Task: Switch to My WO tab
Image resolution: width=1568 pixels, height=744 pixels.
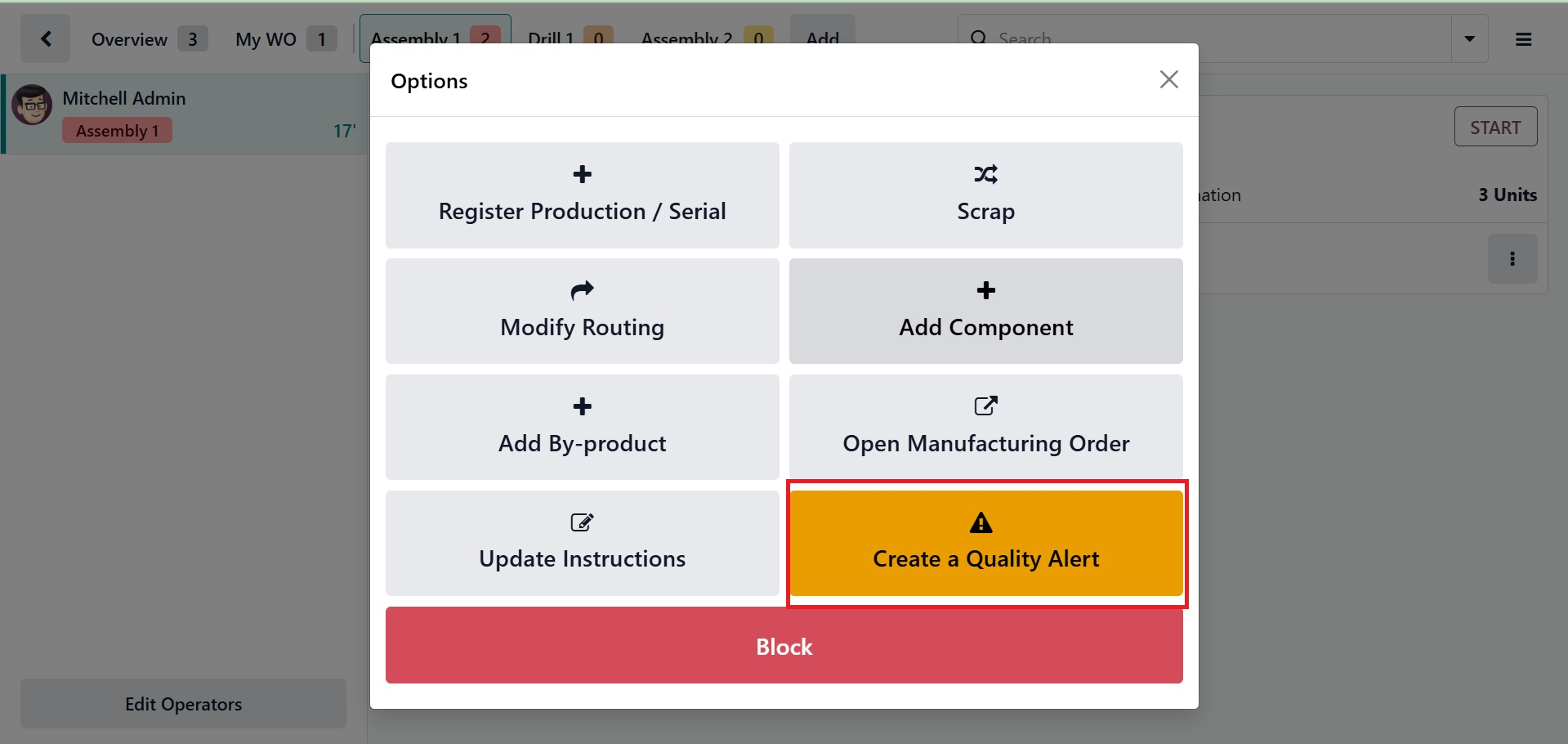Action: click(x=286, y=38)
